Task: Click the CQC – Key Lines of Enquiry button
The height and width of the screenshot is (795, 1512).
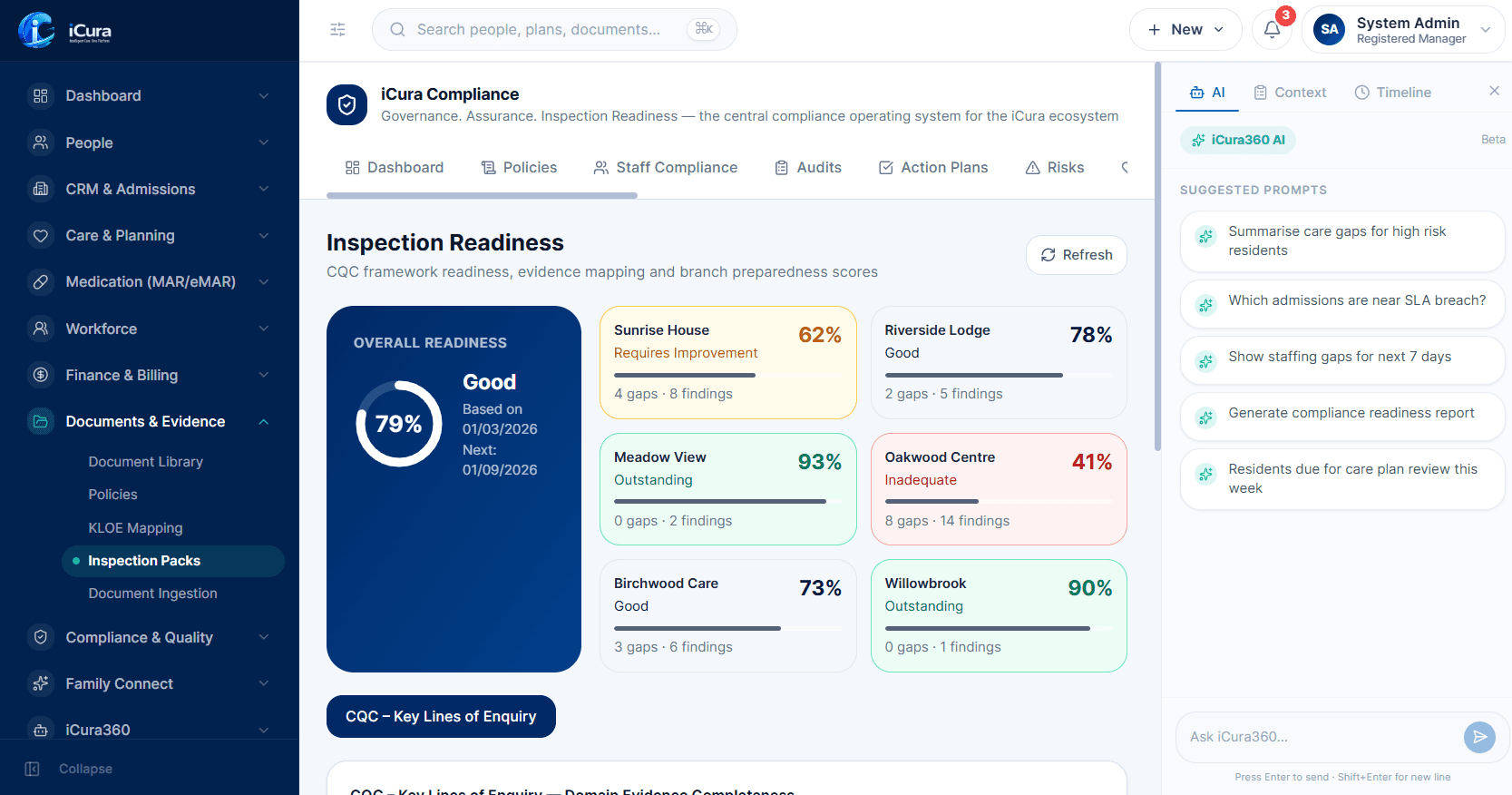Action: pyautogui.click(x=441, y=717)
